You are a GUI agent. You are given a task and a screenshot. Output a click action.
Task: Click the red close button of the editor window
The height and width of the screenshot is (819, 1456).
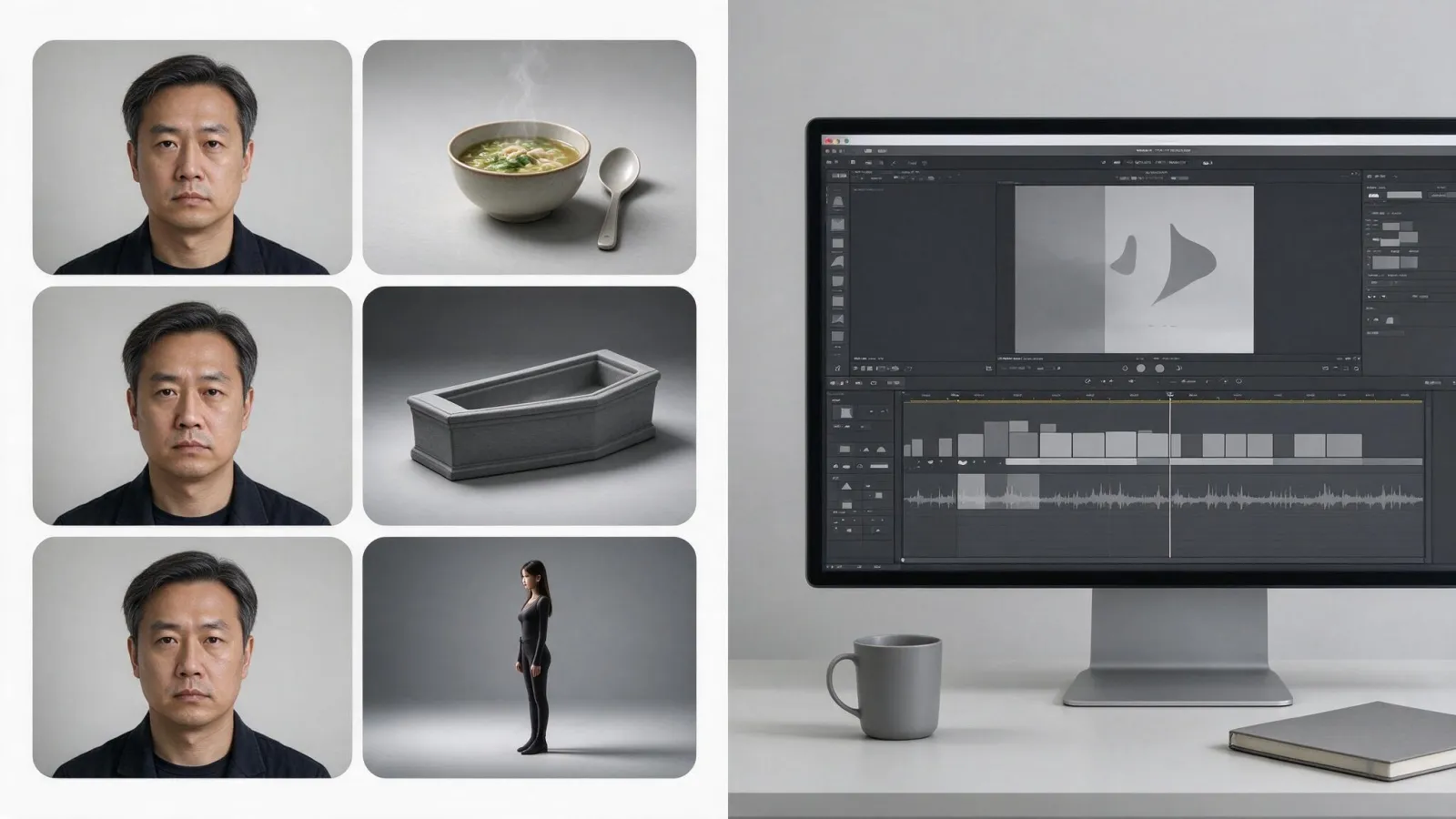tap(827, 141)
